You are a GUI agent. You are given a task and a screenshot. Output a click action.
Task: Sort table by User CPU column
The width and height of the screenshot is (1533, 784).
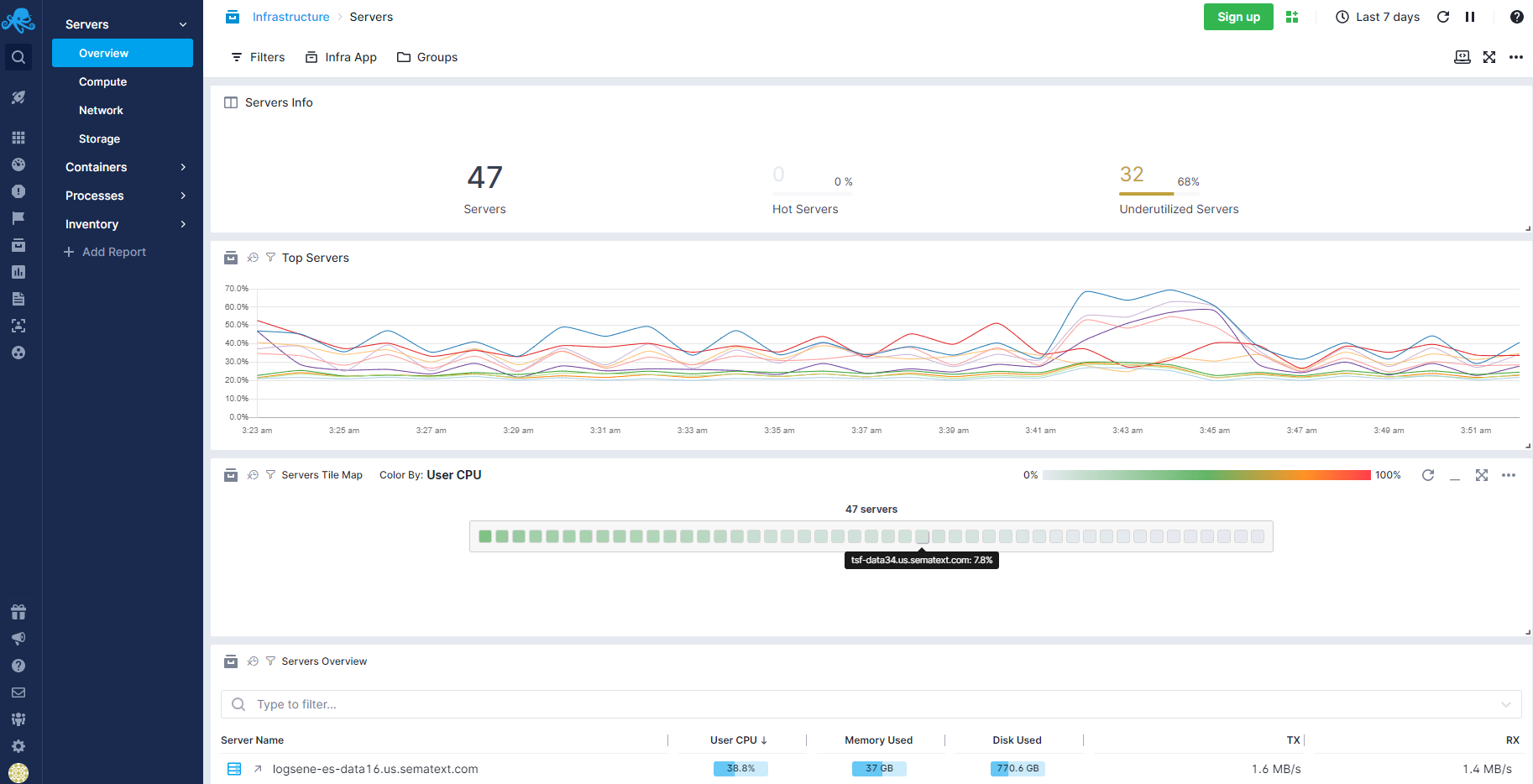click(x=739, y=740)
